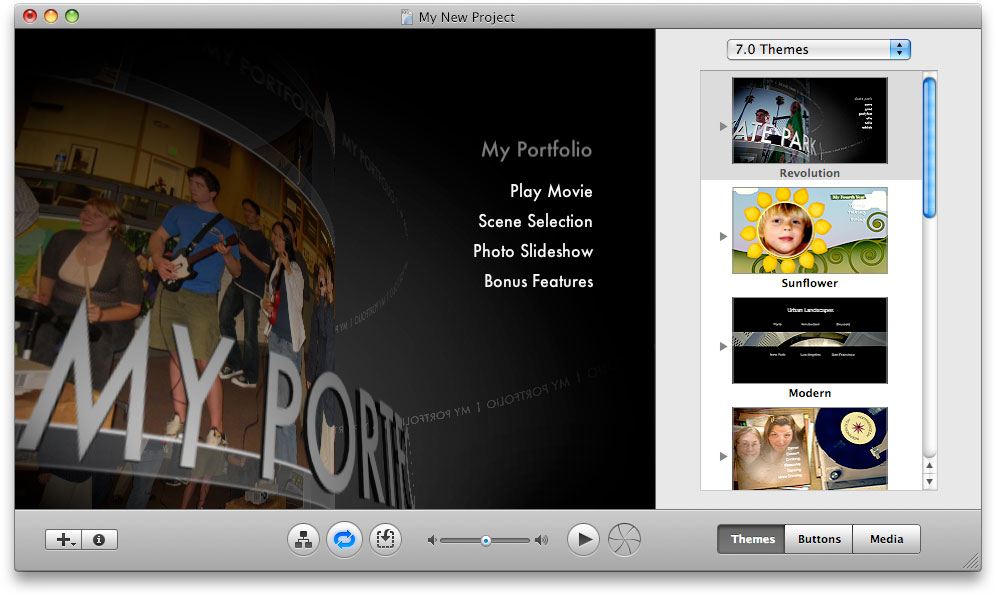Viewport: 996px width, 596px height.
Task: Select the Scene Selection menu button
Action: [535, 221]
